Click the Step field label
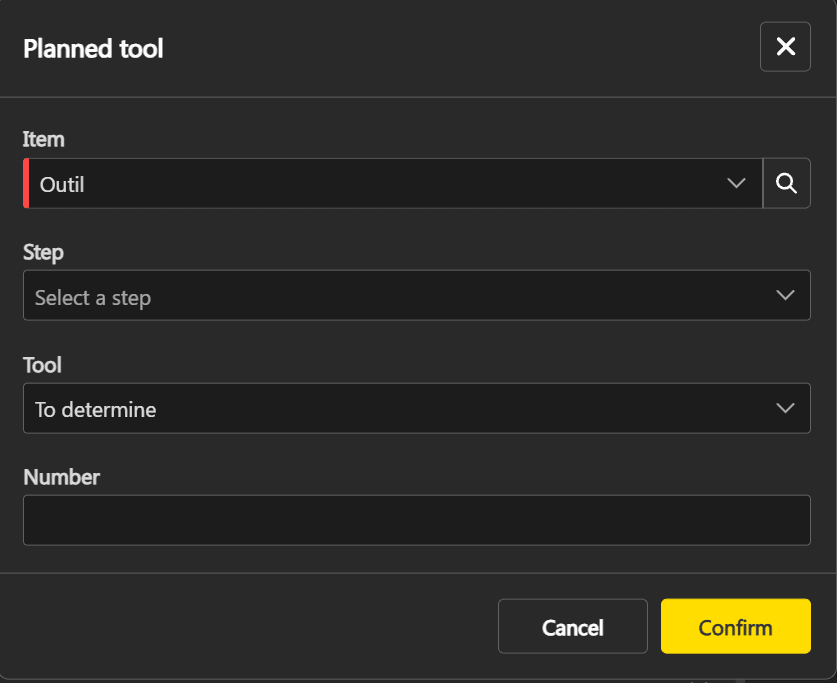This screenshot has width=837, height=683. tap(43, 252)
